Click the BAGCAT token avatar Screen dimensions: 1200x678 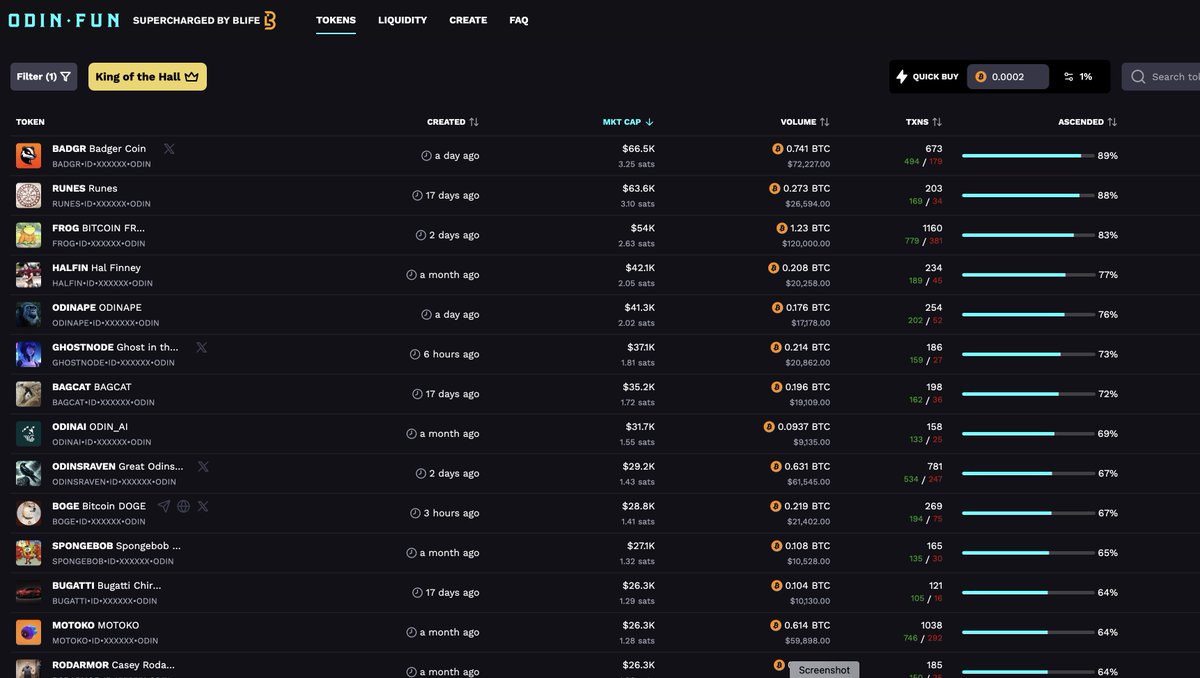(x=28, y=394)
